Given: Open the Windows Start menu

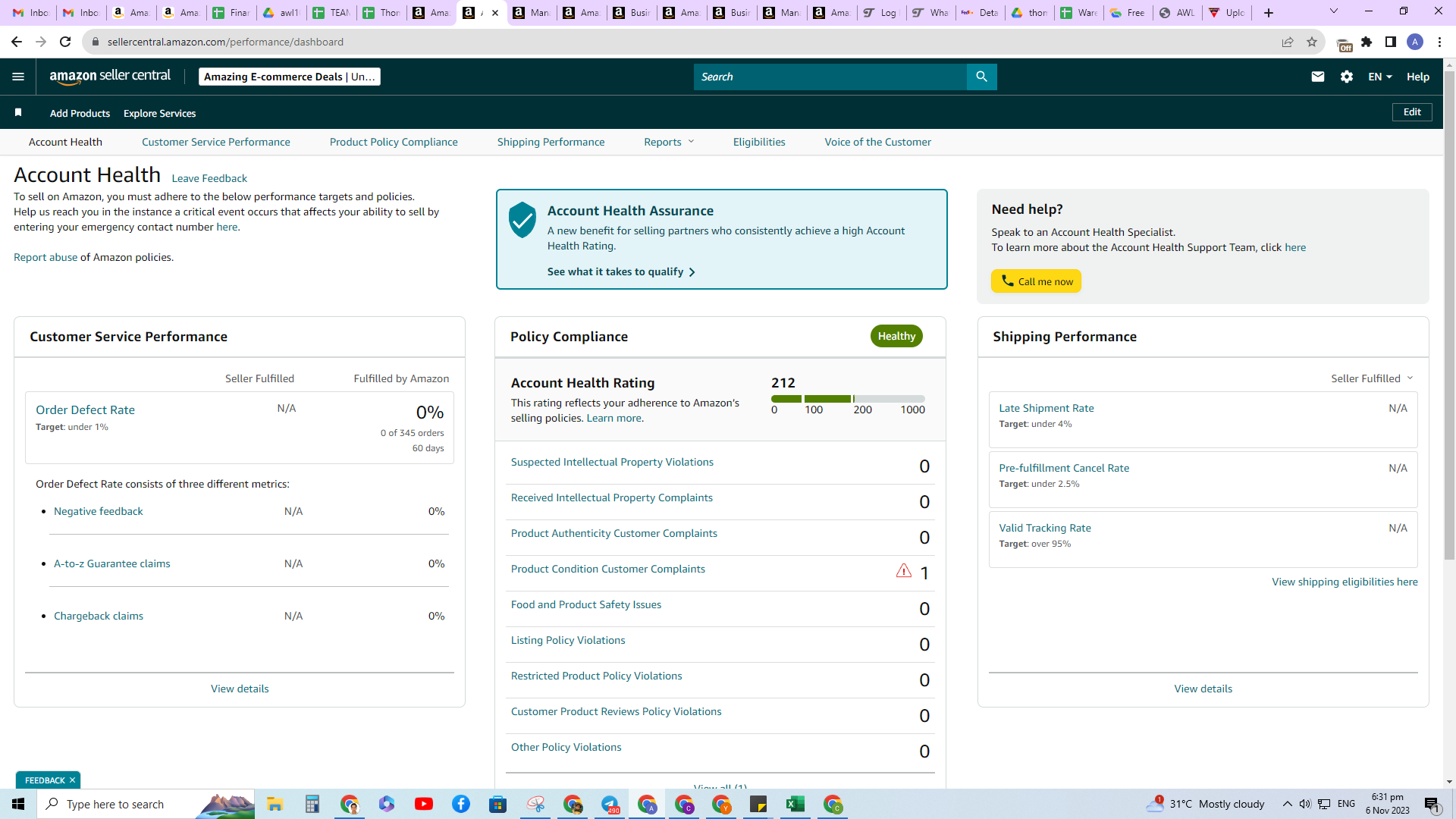Looking at the screenshot, I should point(18,804).
